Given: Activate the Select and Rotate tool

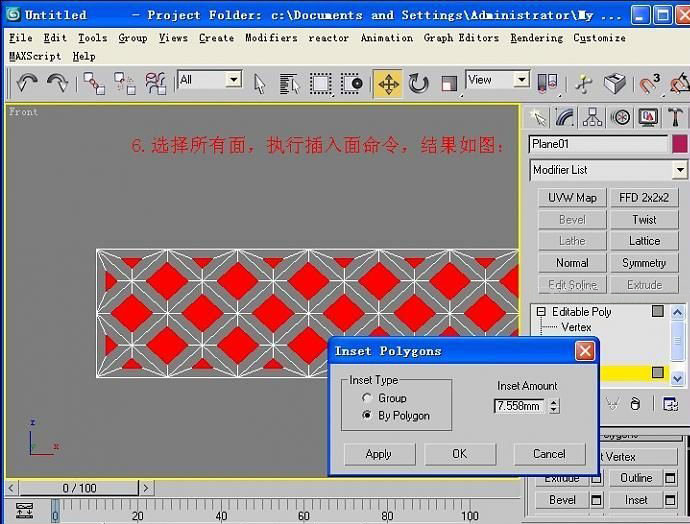Looking at the screenshot, I should (419, 83).
